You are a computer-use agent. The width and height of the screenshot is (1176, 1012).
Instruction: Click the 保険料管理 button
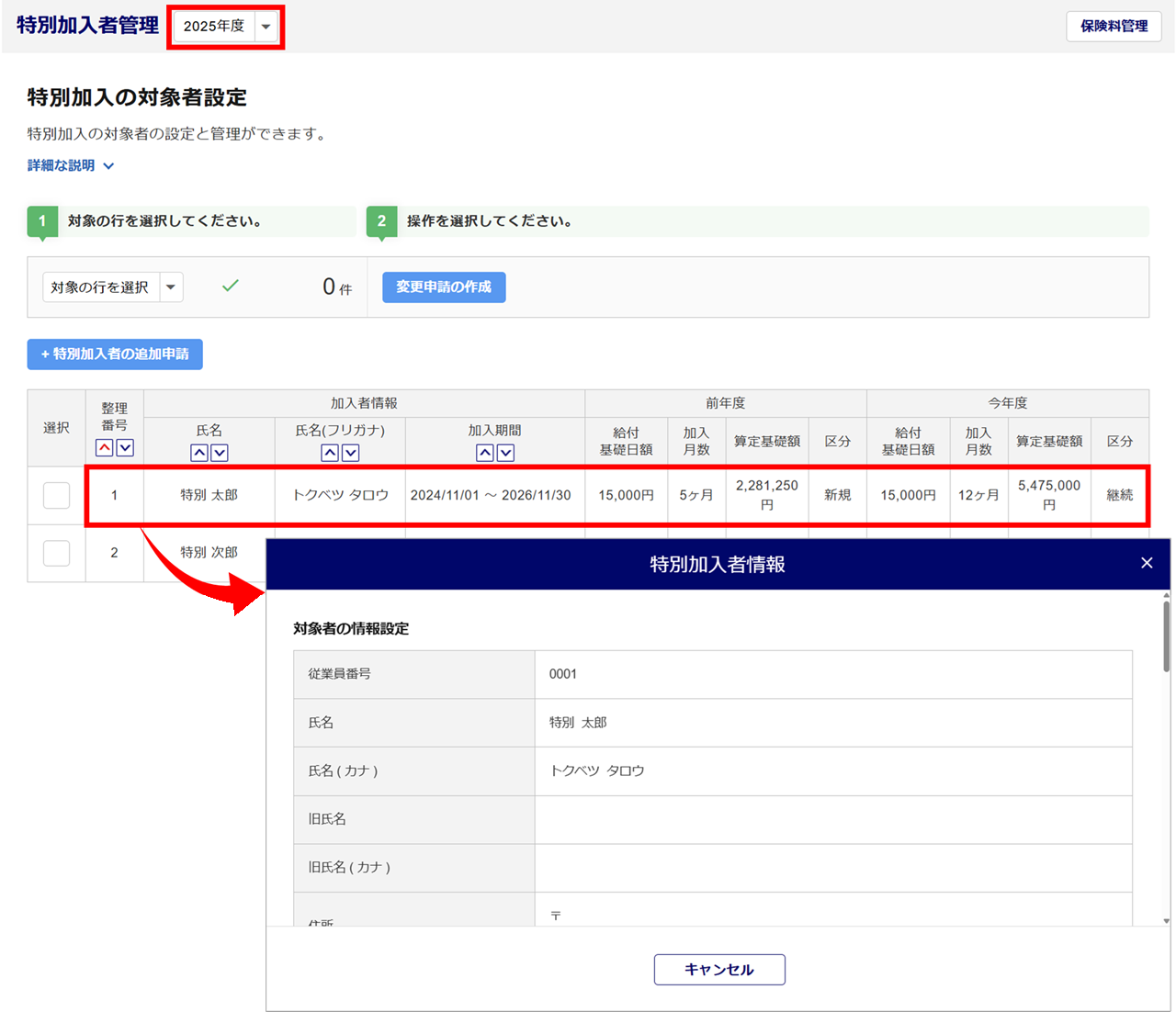(x=1114, y=27)
